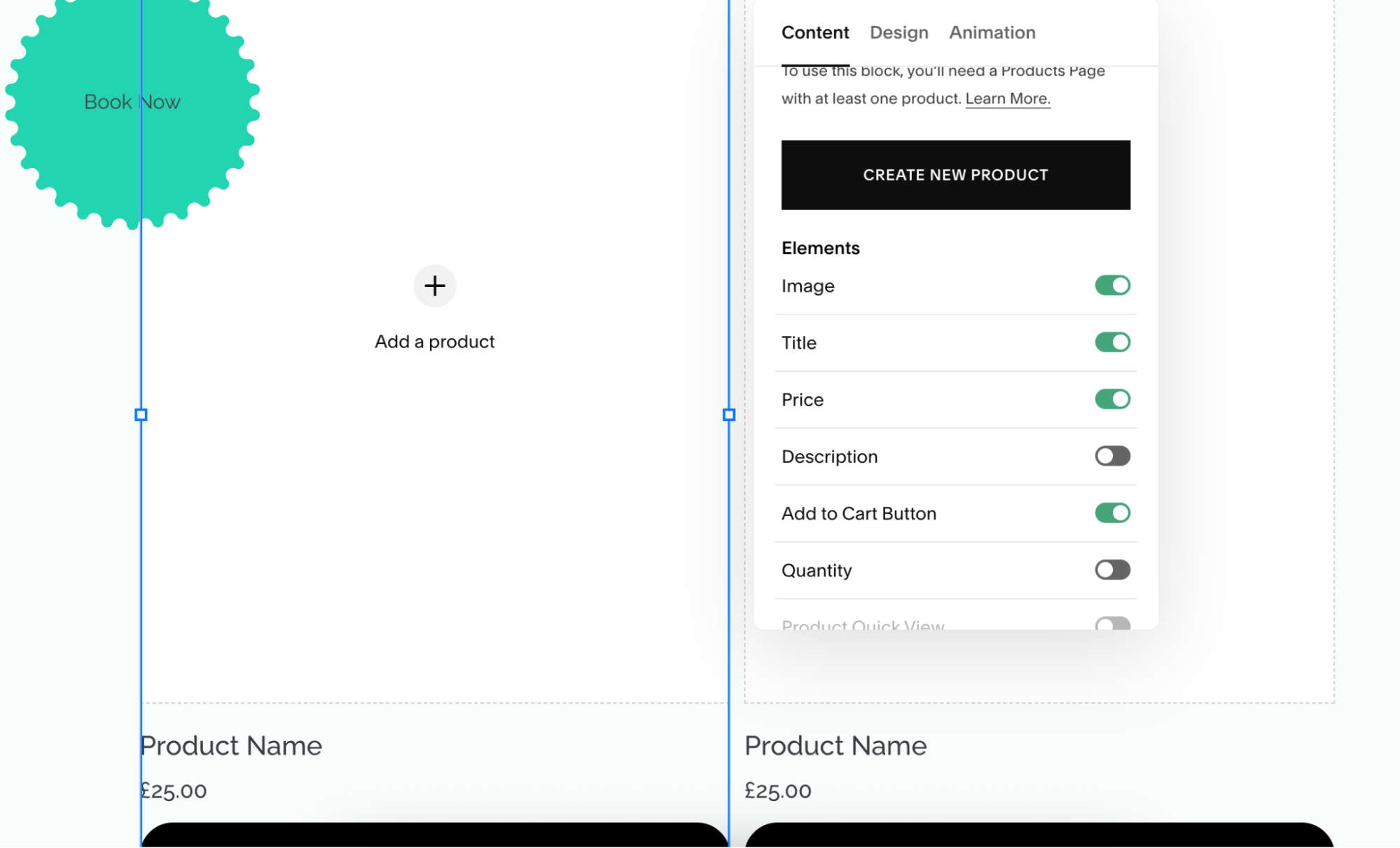Grab the left resize handle of the block
Image resolution: width=1400 pixels, height=848 pixels.
pyautogui.click(x=141, y=415)
